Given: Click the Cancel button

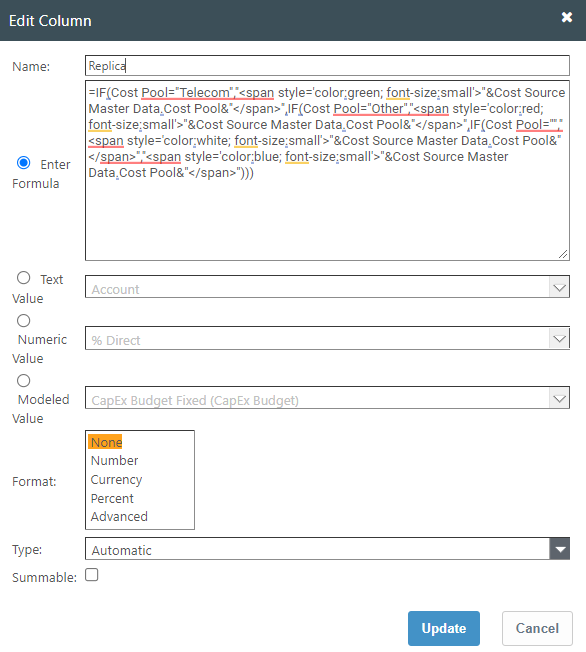Looking at the screenshot, I should pyautogui.click(x=537, y=628).
